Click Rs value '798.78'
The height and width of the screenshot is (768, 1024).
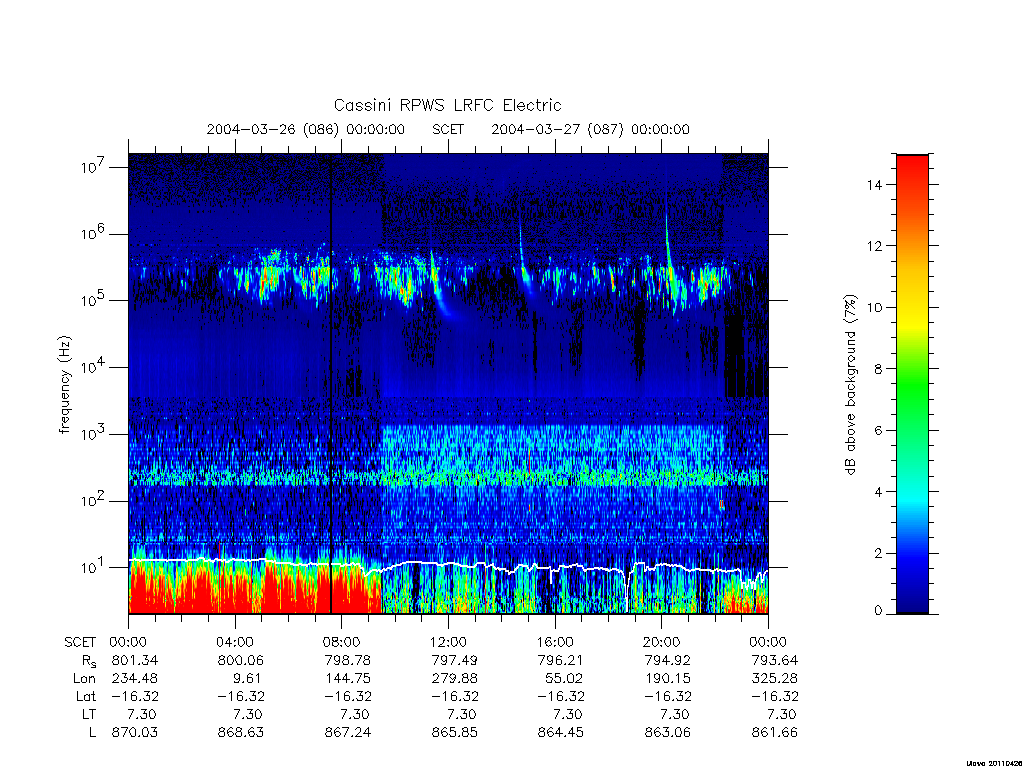[348, 660]
